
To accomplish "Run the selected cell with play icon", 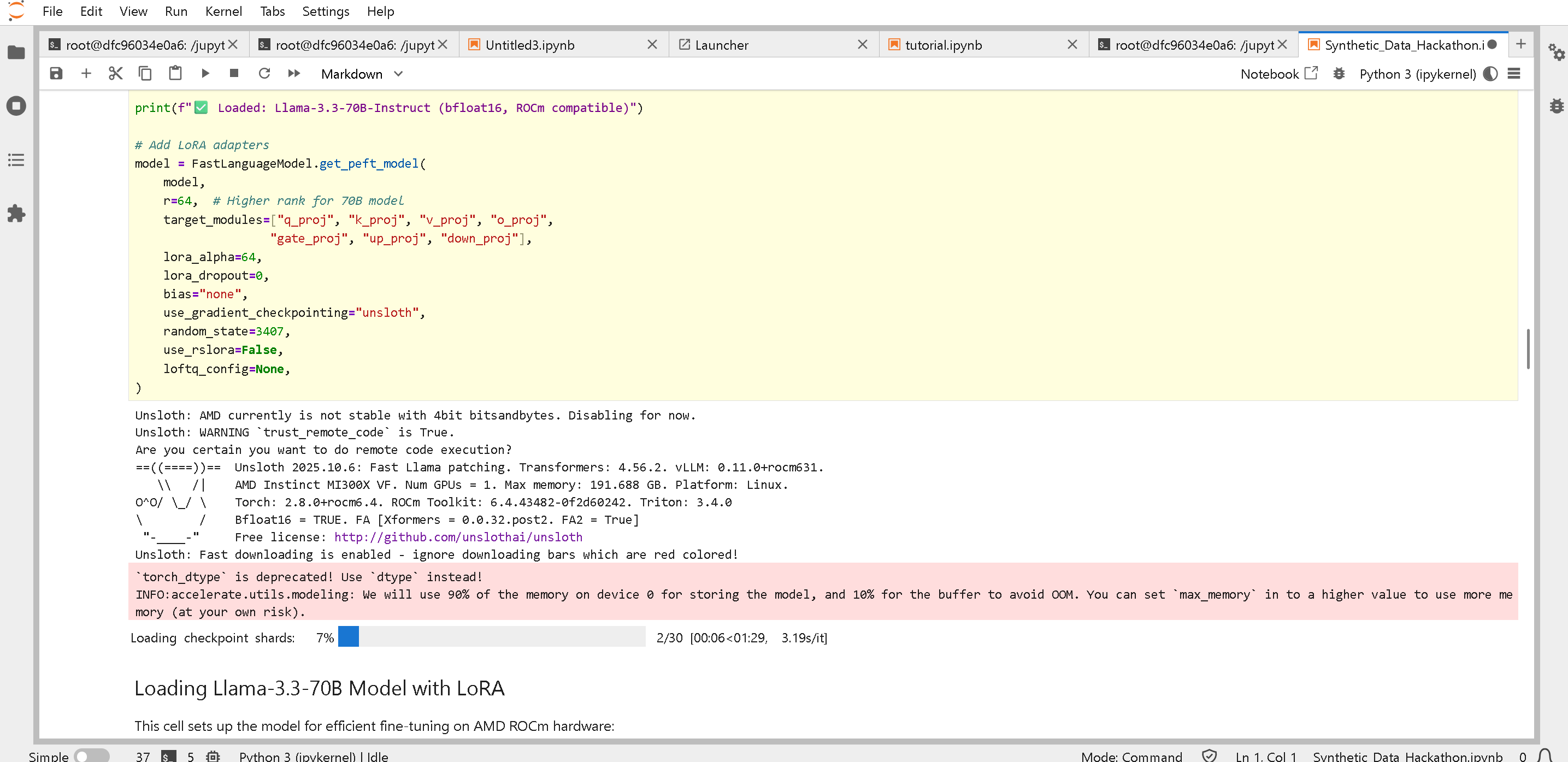I will tap(205, 74).
